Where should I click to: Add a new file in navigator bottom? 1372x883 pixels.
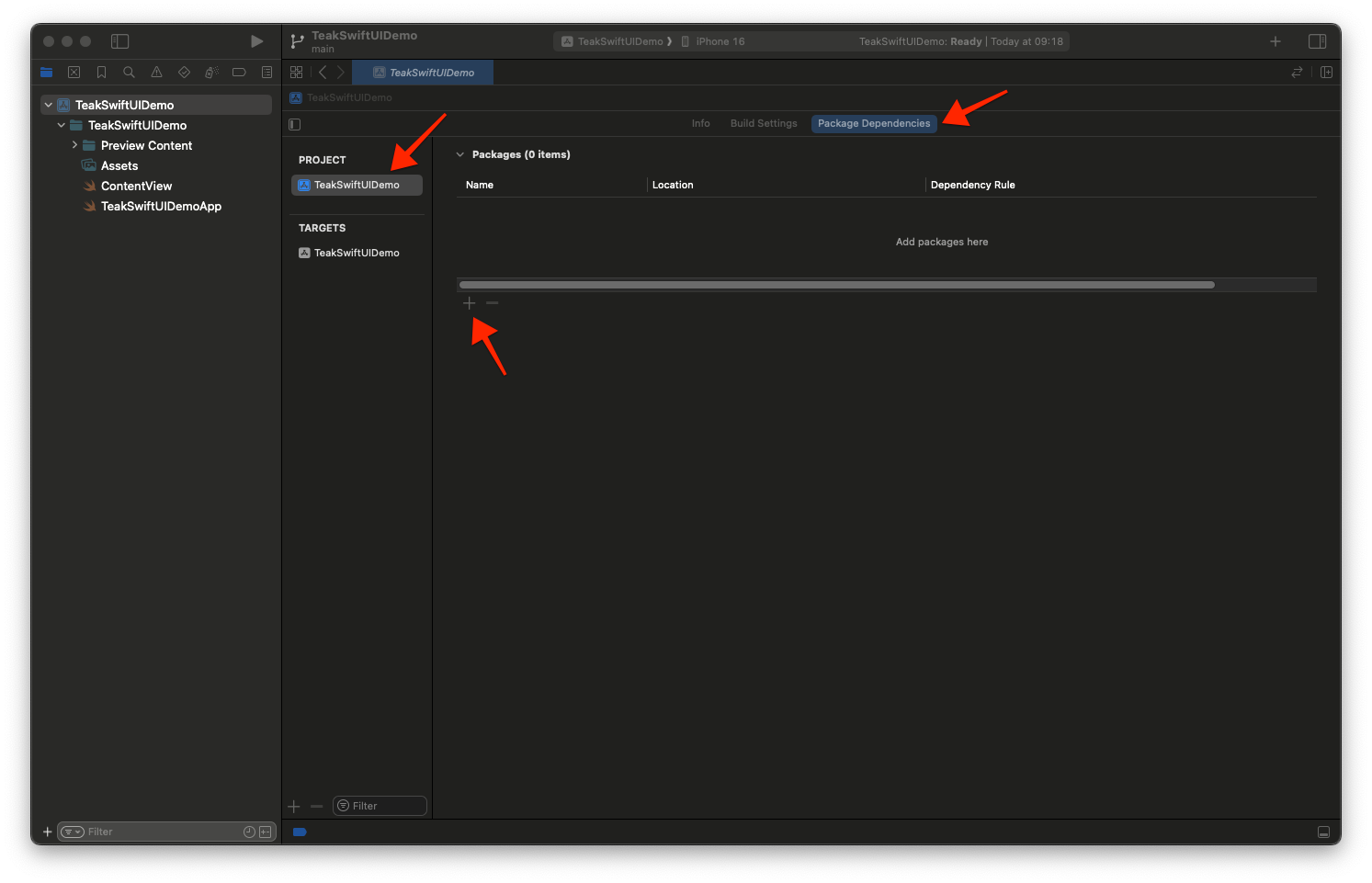pos(48,832)
